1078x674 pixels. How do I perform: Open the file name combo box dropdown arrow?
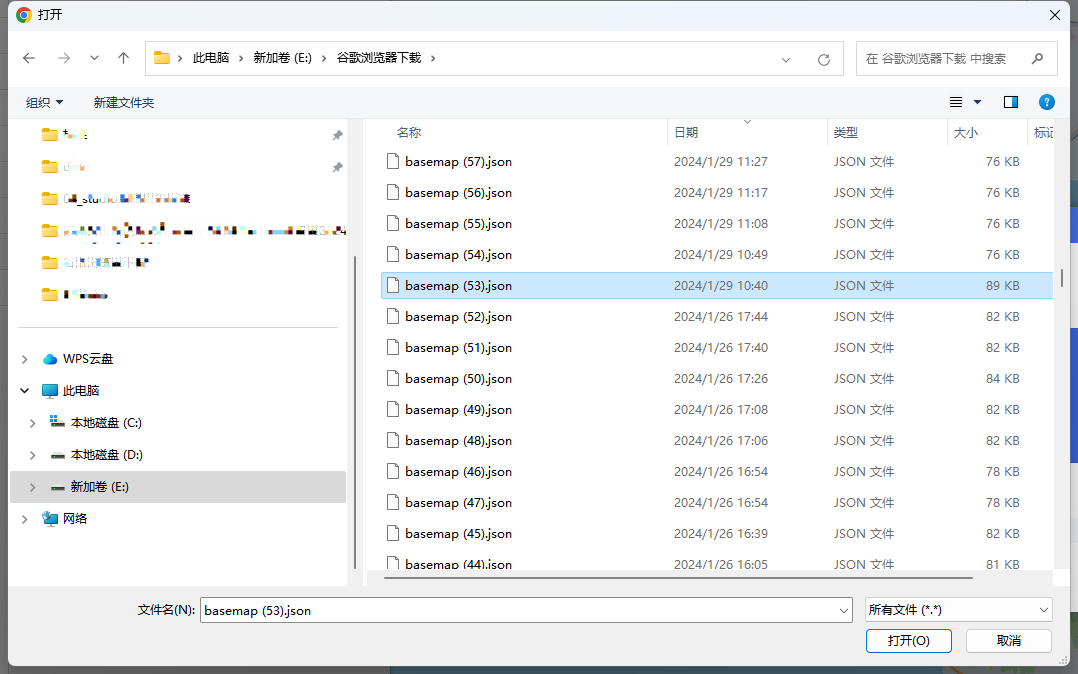click(x=843, y=609)
